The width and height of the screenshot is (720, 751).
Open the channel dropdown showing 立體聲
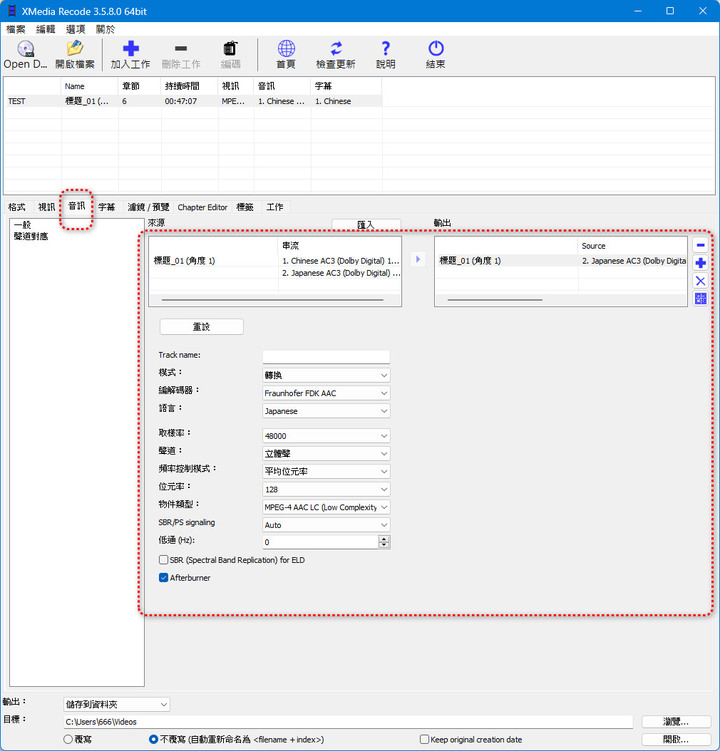pyautogui.click(x=326, y=453)
